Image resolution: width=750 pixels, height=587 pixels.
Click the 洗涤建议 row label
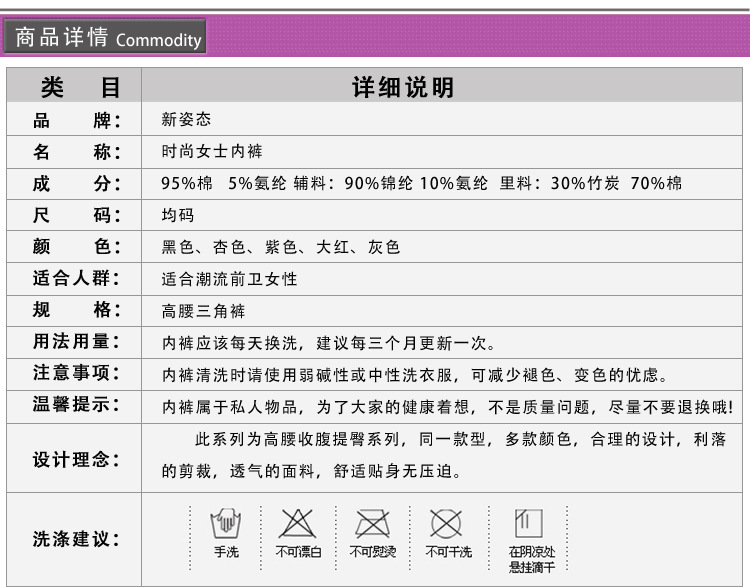[x=76, y=539]
